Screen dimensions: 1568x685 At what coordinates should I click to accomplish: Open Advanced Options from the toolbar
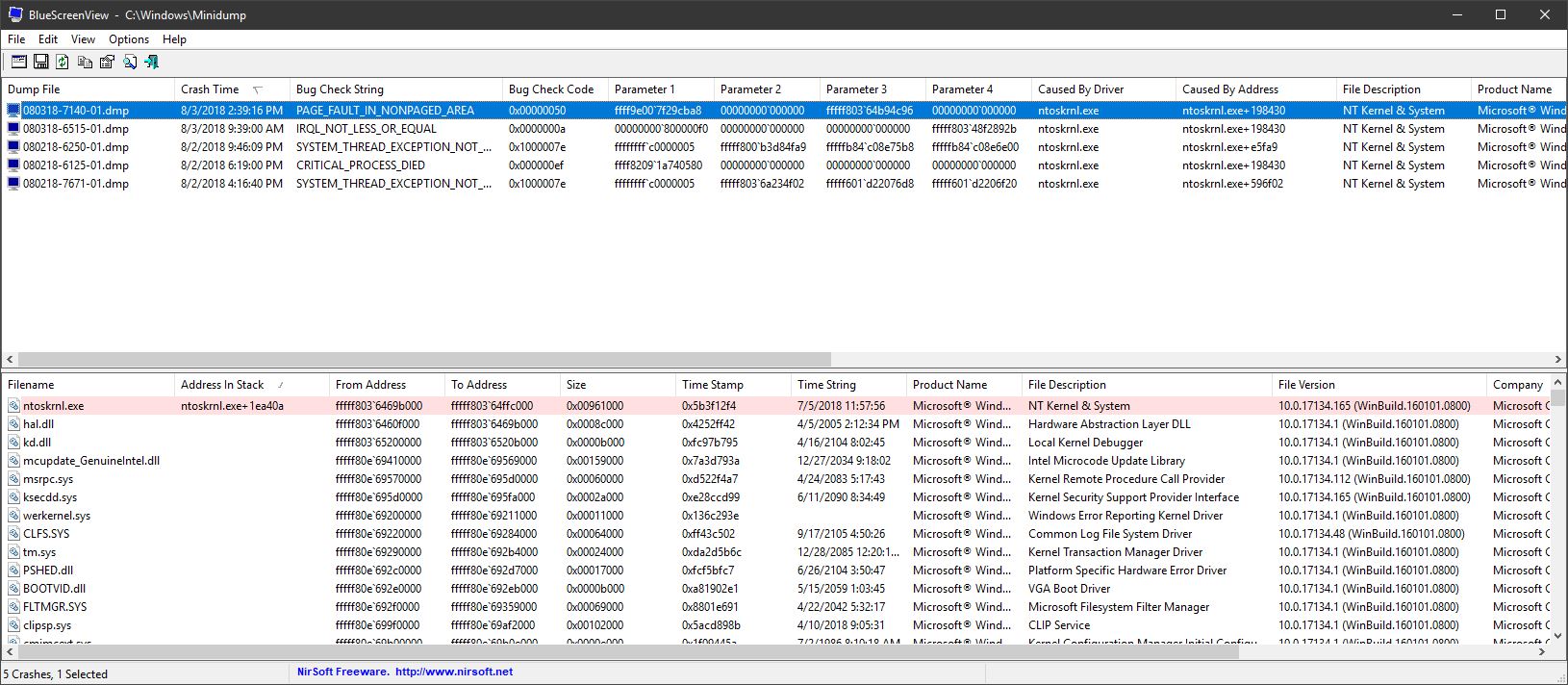tap(18, 62)
